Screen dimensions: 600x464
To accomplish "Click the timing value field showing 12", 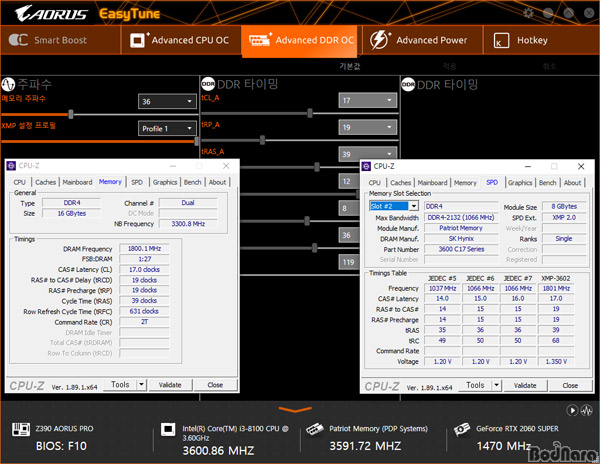I will point(348,181).
